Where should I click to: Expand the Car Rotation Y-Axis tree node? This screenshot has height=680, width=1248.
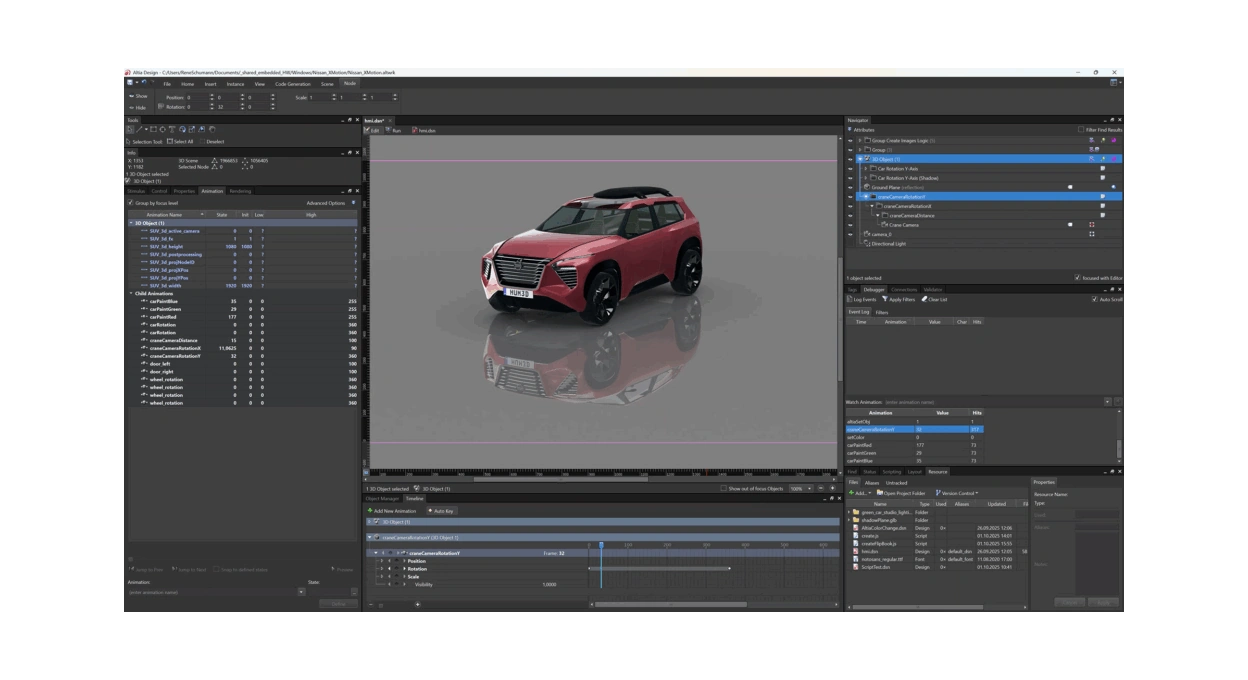(x=866, y=168)
